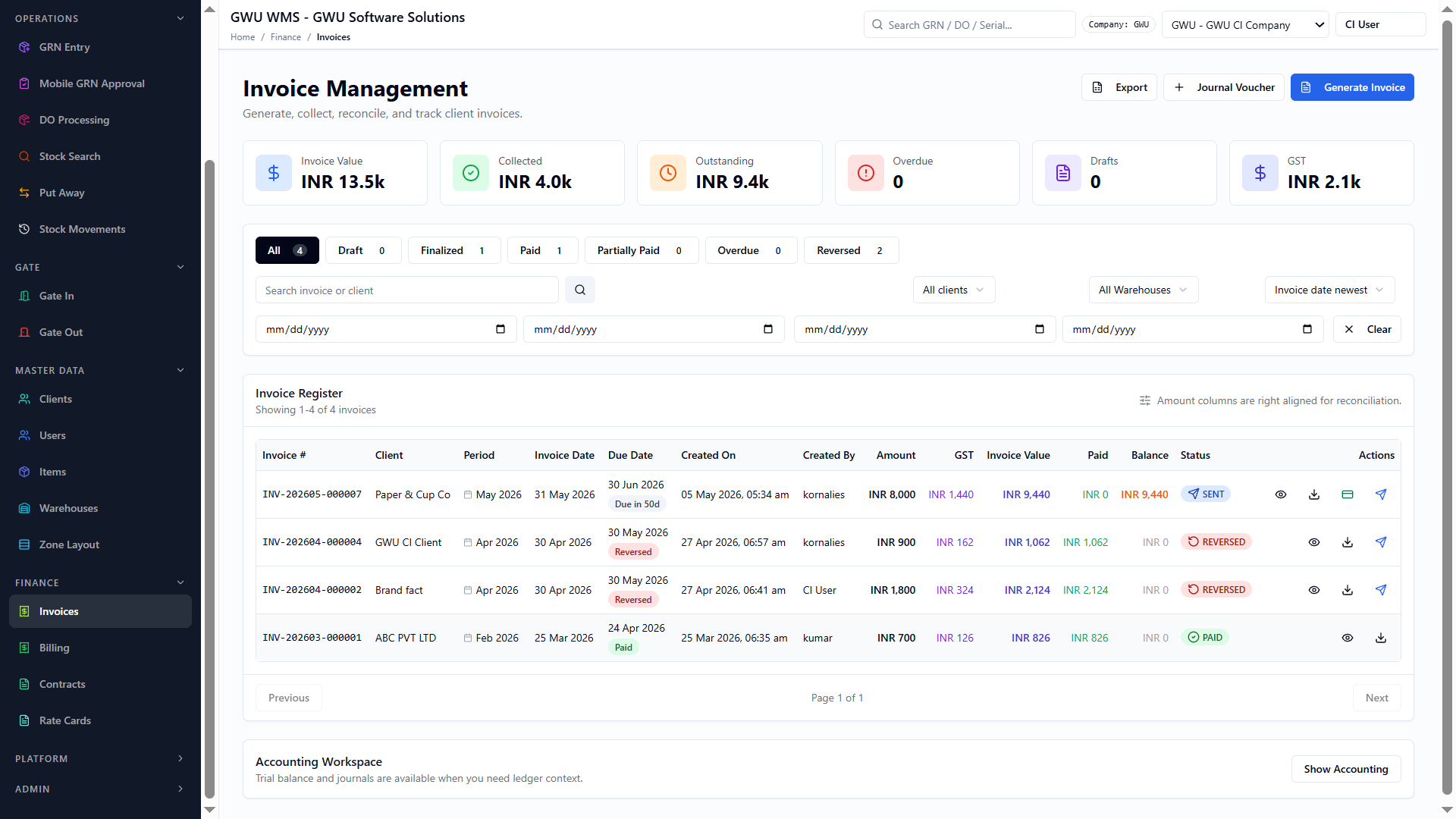Collapse the Master Data sidebar section
Screen dimensions: 1456x819
tap(100, 370)
